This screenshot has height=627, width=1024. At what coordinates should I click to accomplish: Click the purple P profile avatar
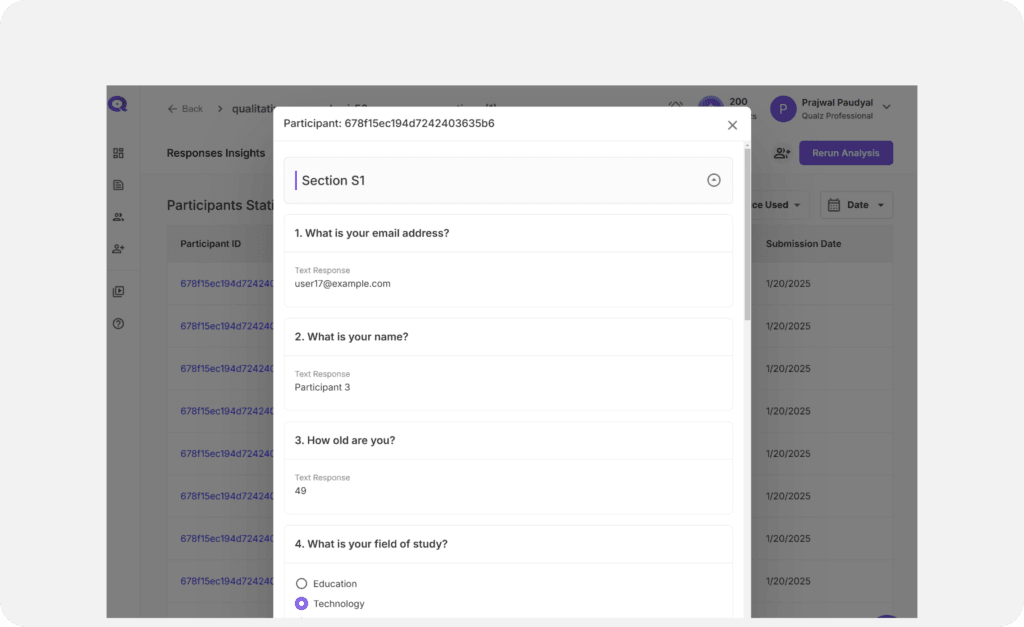coord(783,108)
